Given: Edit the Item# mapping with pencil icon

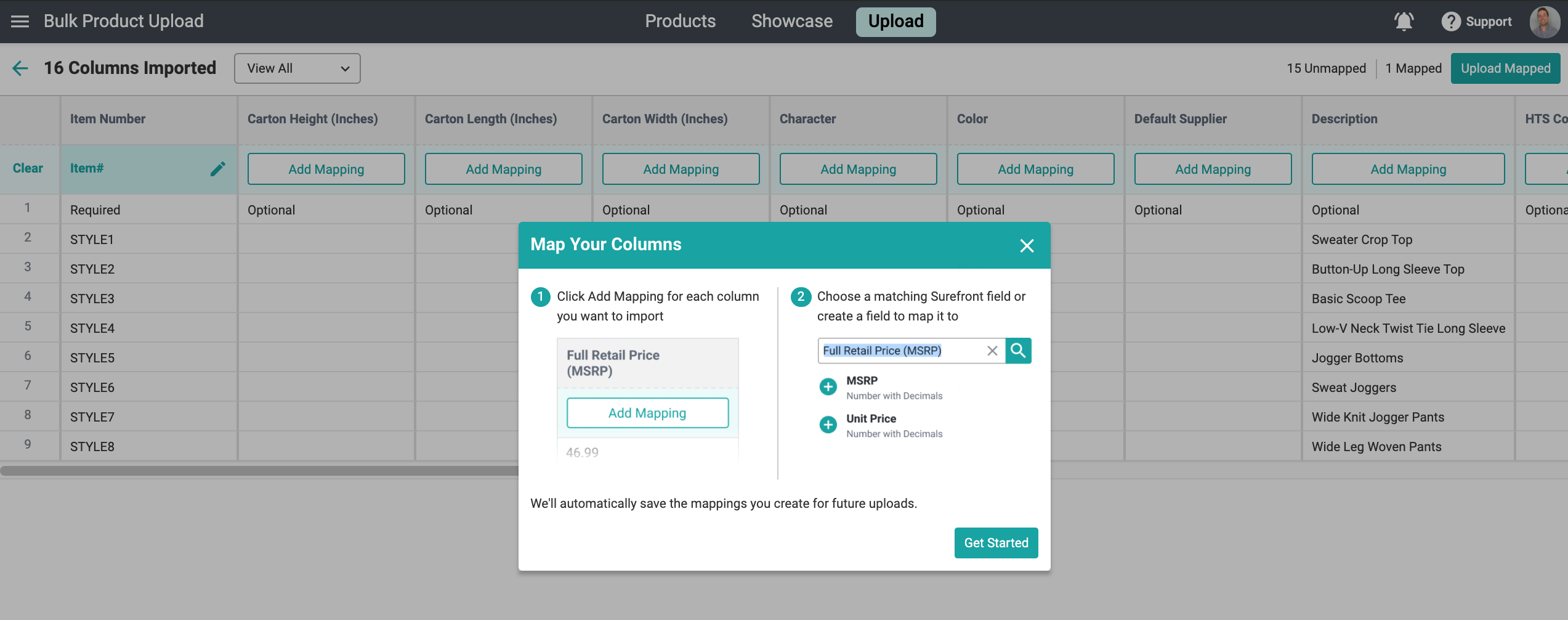Looking at the screenshot, I should 217,169.
